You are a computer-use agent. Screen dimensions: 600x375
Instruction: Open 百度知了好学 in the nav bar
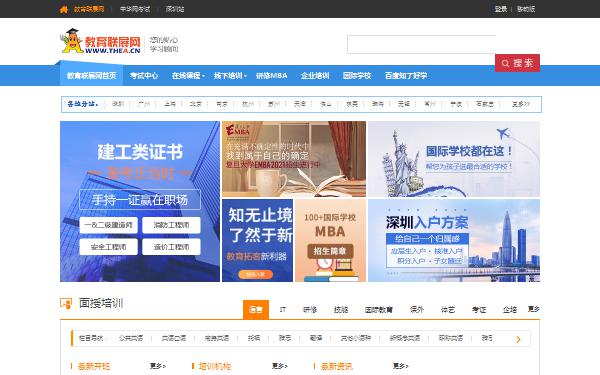point(406,76)
